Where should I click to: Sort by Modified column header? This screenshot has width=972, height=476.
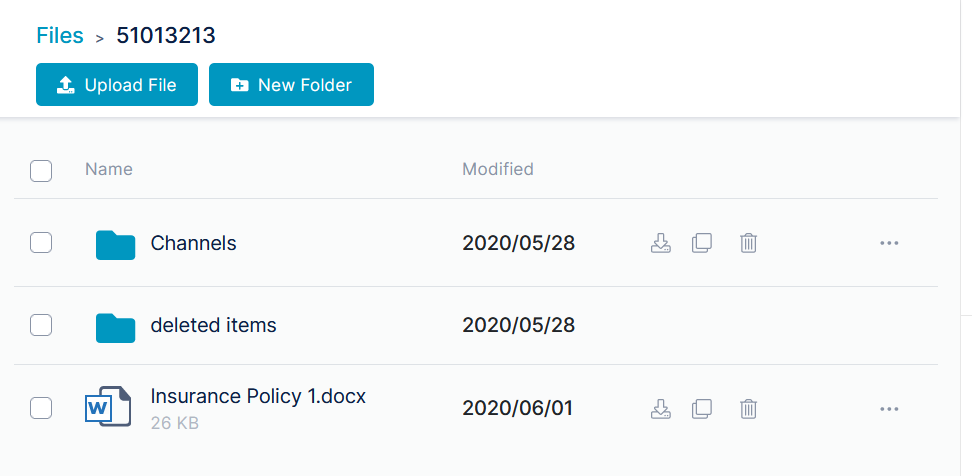(498, 169)
